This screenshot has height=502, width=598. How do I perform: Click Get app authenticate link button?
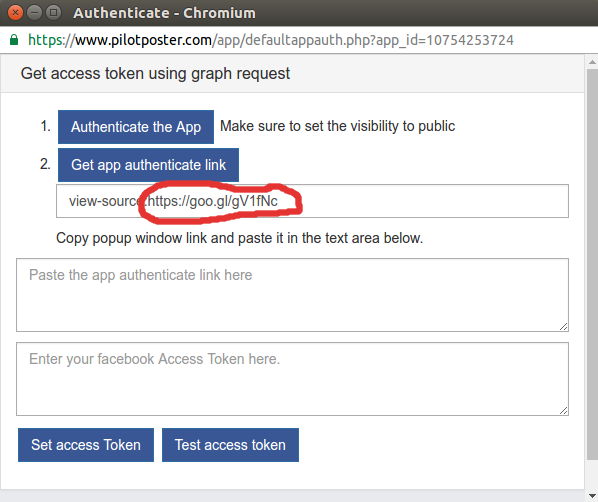pyautogui.click(x=148, y=165)
